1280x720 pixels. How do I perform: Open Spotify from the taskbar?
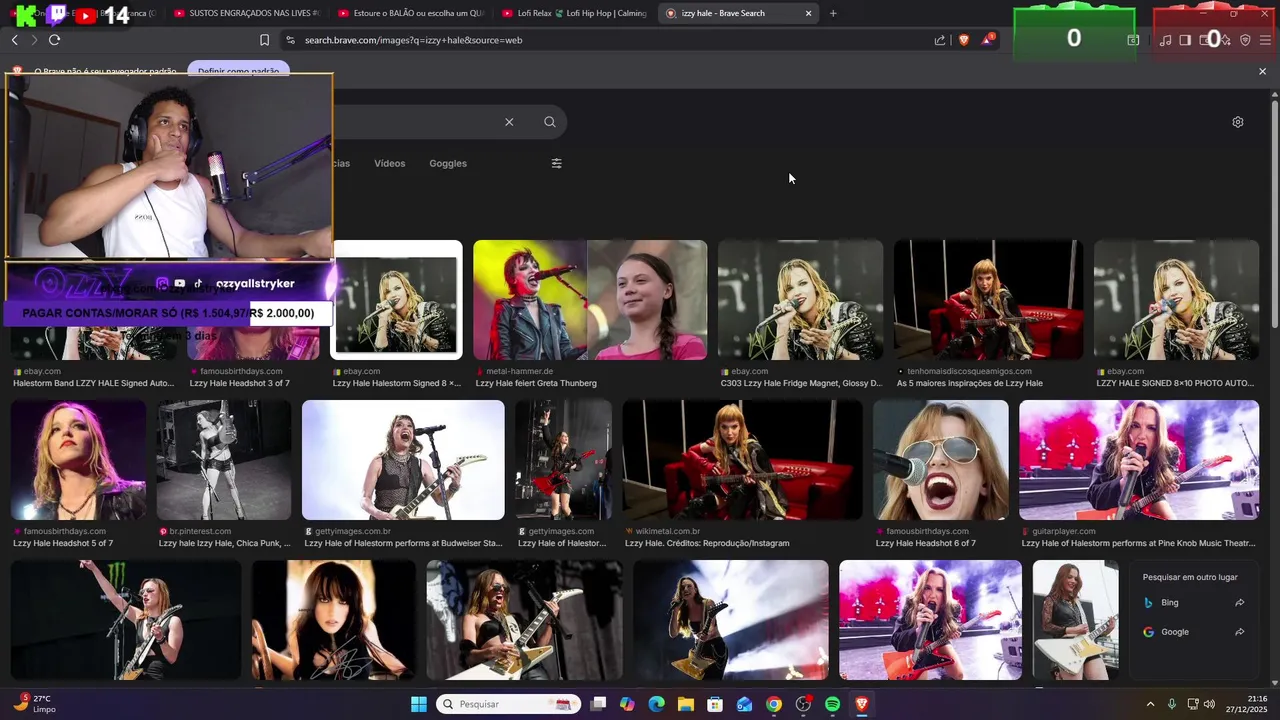832,704
